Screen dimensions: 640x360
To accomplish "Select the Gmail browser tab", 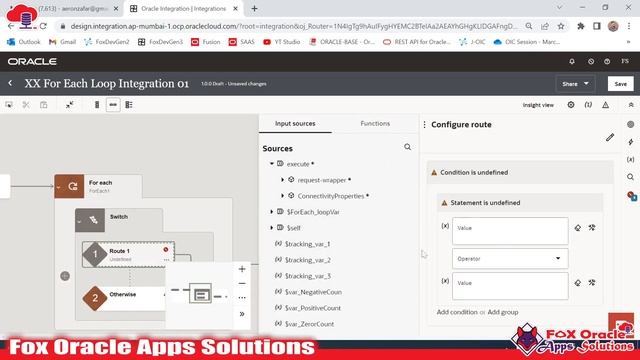I will click(73, 9).
